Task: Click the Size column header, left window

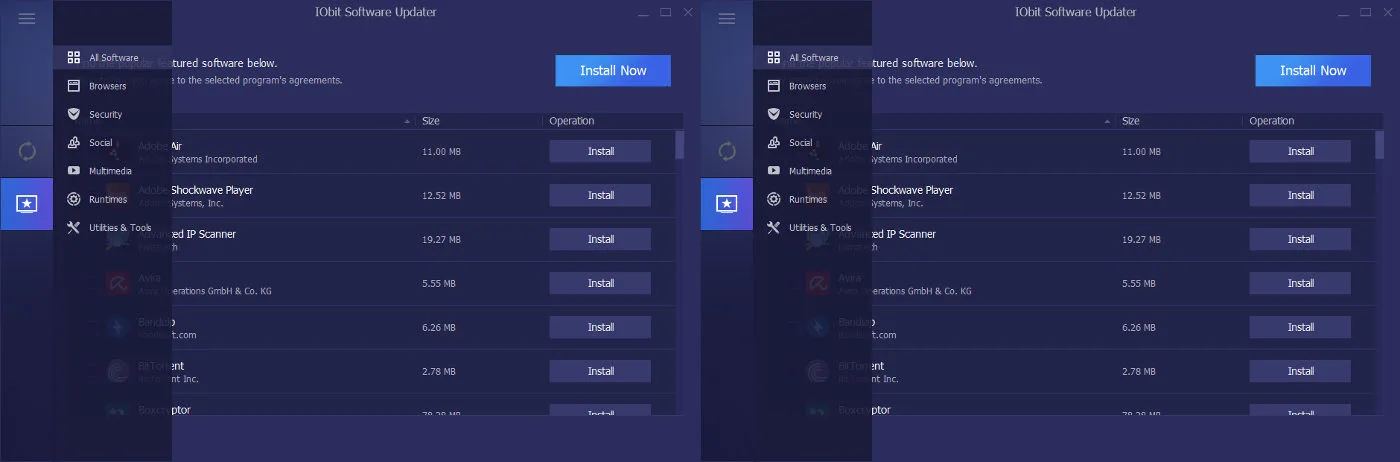Action: click(x=431, y=121)
